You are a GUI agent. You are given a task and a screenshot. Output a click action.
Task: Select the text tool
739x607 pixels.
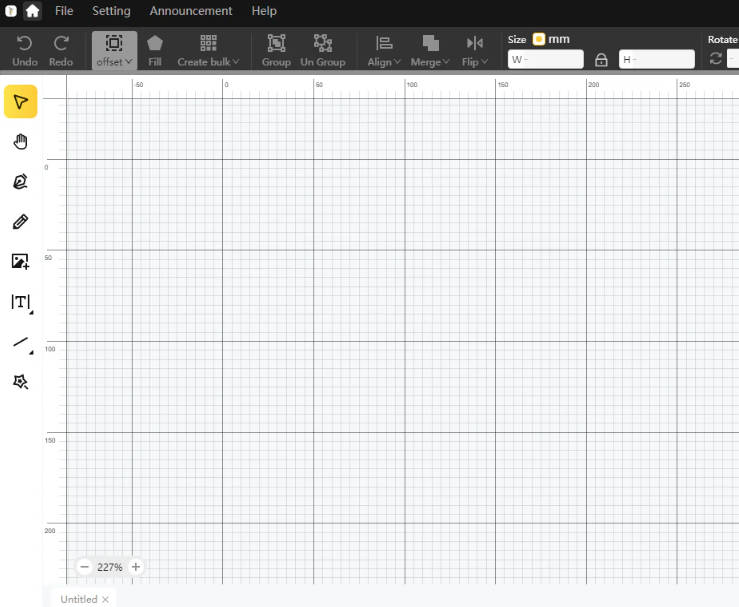click(20, 302)
